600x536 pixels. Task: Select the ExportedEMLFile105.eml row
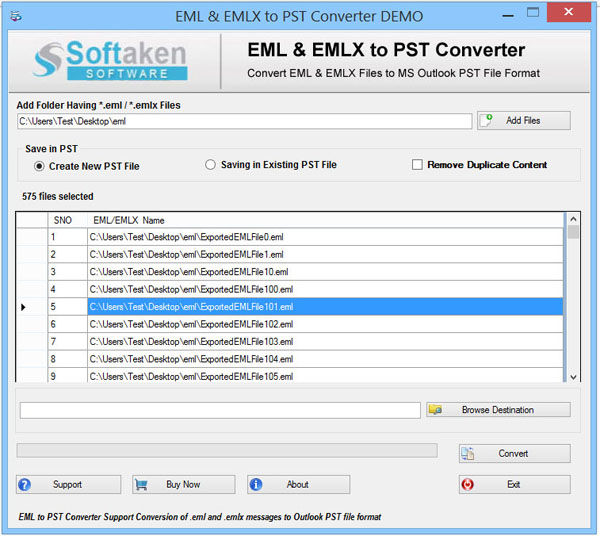tap(325, 375)
